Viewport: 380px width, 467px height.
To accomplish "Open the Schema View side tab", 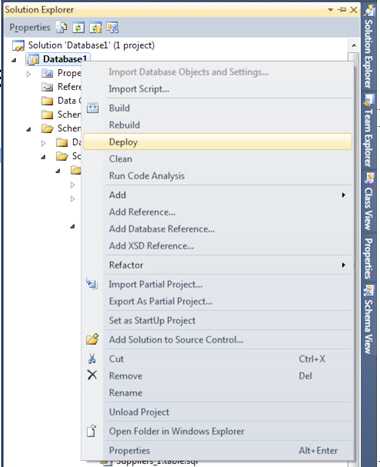I will (367, 320).
